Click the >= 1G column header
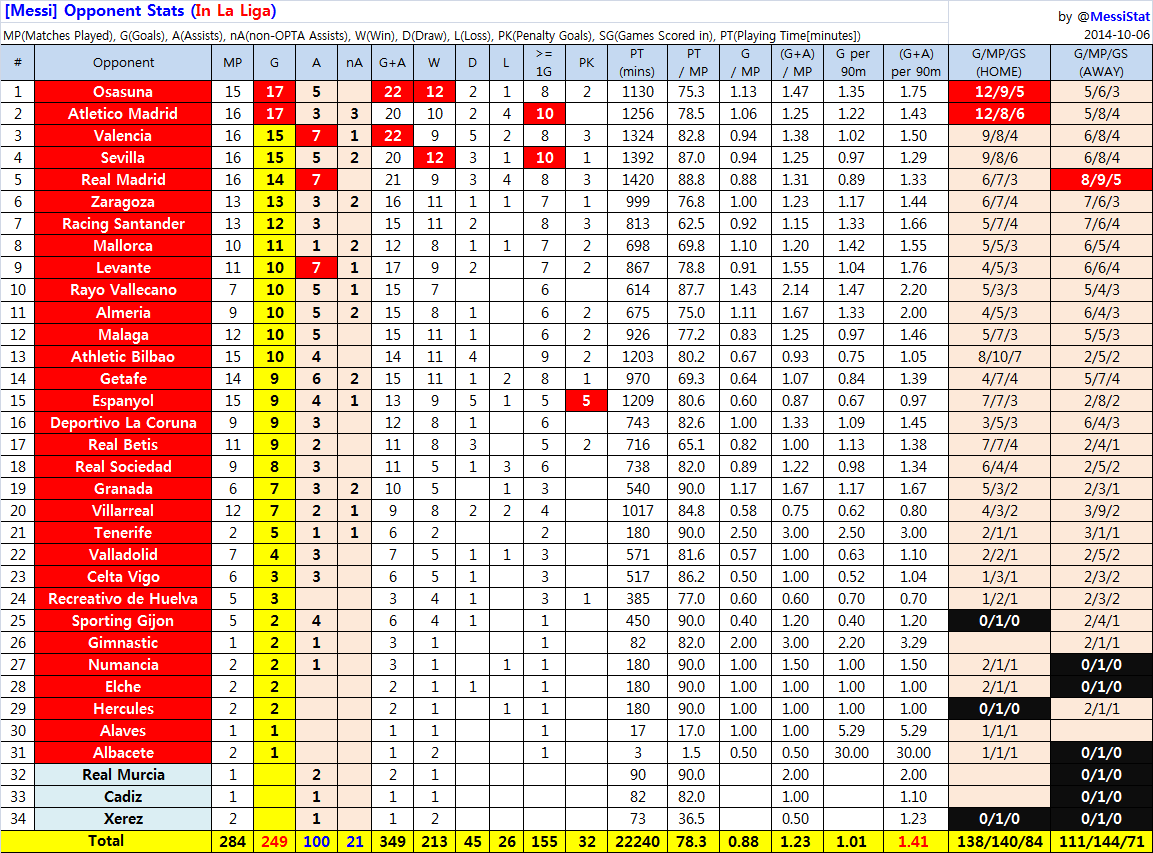Viewport: 1153px width, 853px height. pos(544,63)
